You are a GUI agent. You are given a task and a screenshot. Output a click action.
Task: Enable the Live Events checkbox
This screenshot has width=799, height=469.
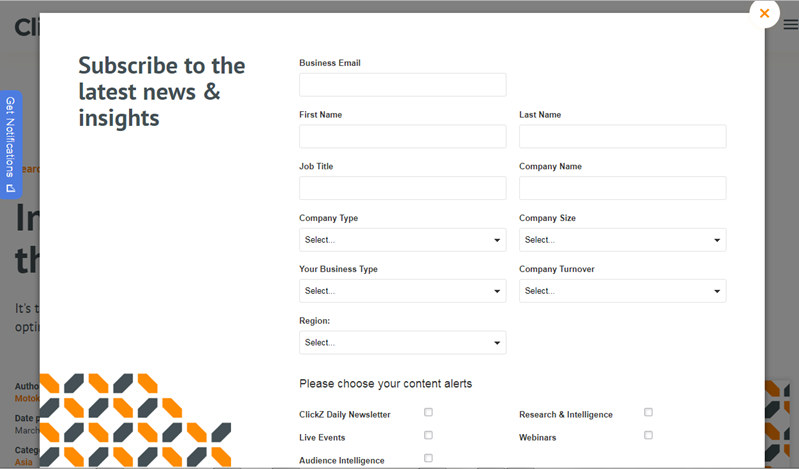tap(428, 435)
